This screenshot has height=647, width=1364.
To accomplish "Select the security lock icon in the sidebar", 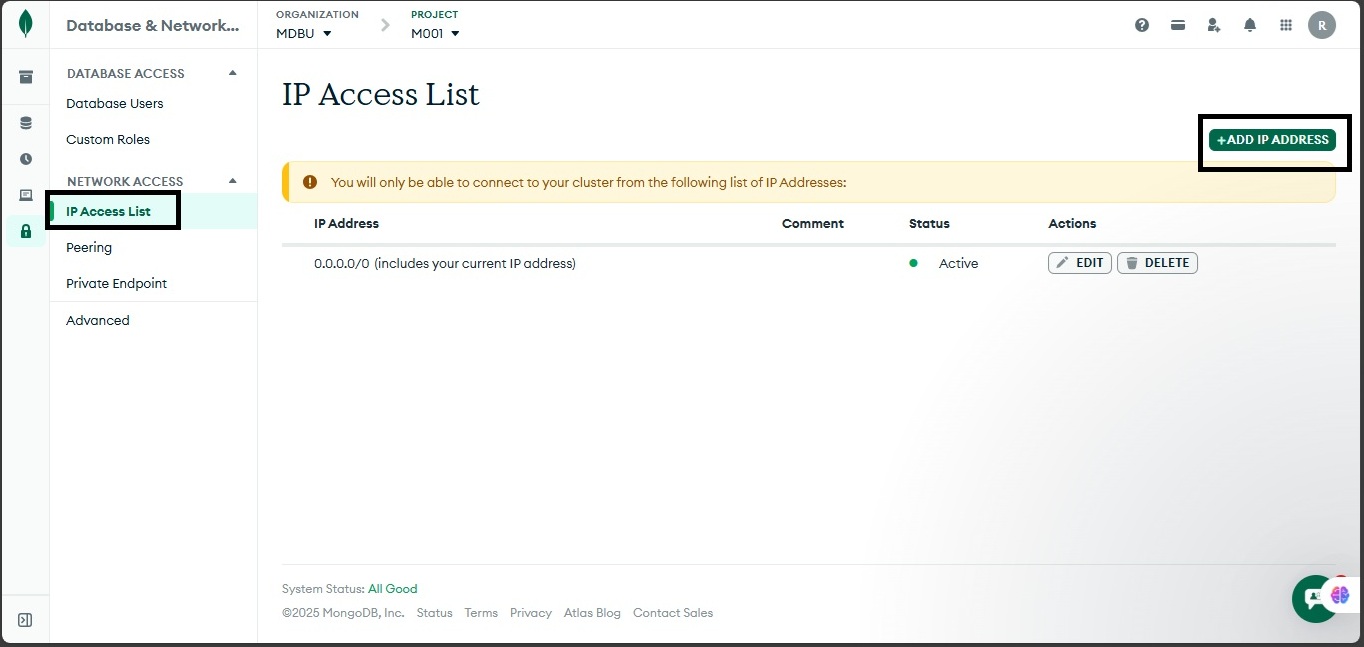I will 26,231.
